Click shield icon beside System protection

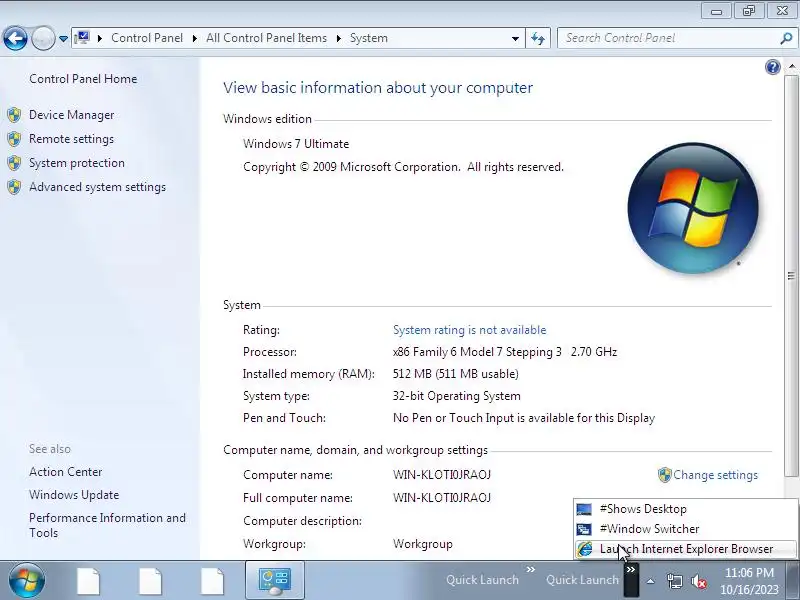tap(14, 163)
